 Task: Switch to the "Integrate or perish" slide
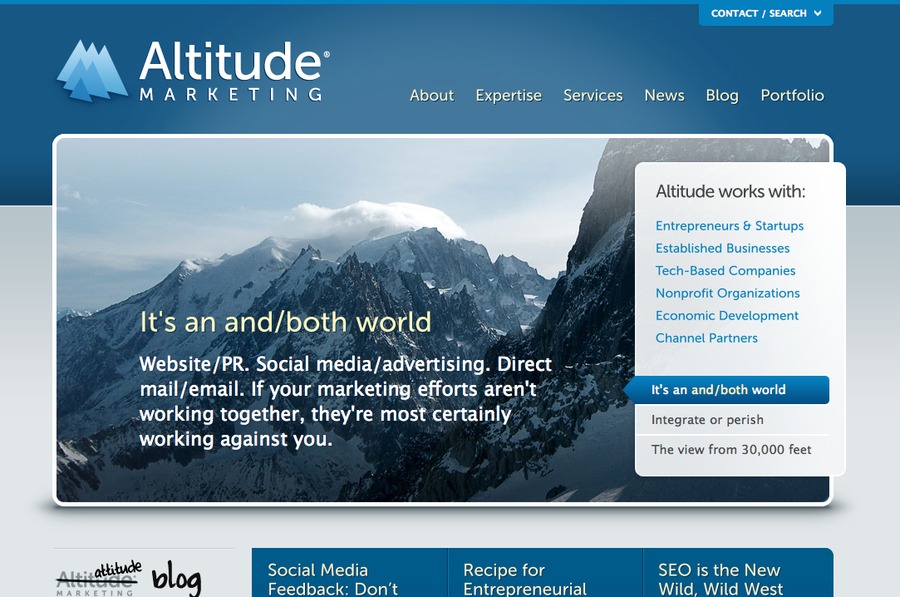(732, 420)
